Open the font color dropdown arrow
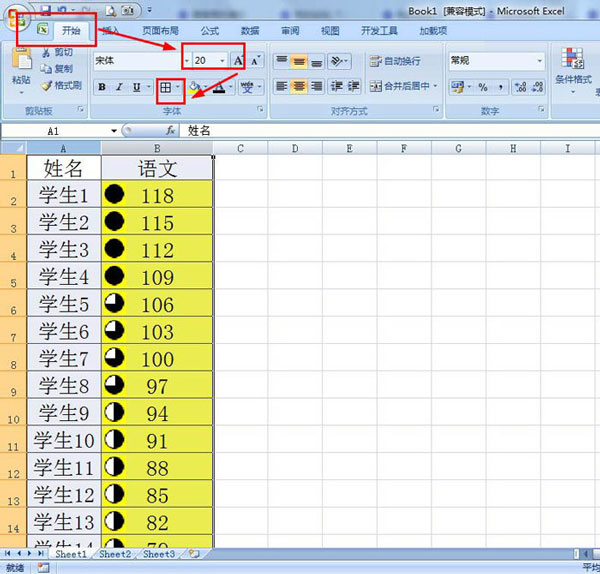 230,88
